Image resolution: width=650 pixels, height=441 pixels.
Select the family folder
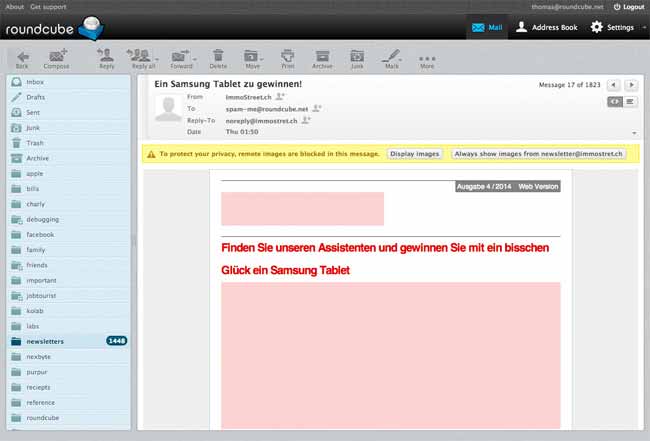(68, 250)
